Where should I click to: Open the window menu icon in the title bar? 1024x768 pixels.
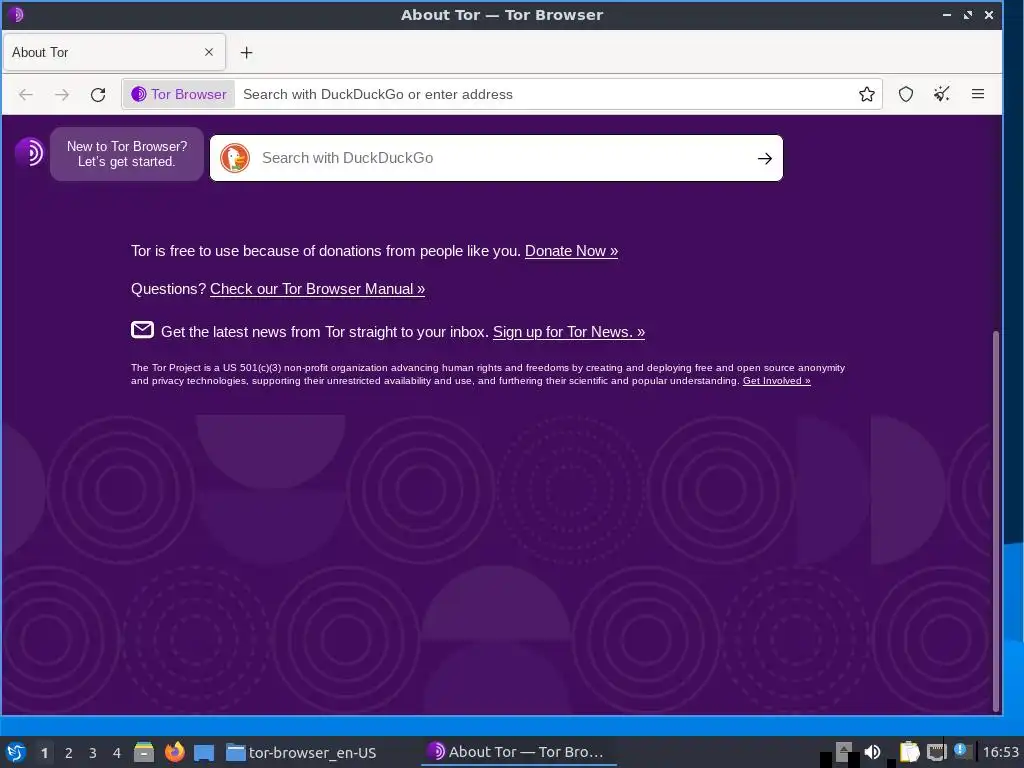click(x=16, y=14)
